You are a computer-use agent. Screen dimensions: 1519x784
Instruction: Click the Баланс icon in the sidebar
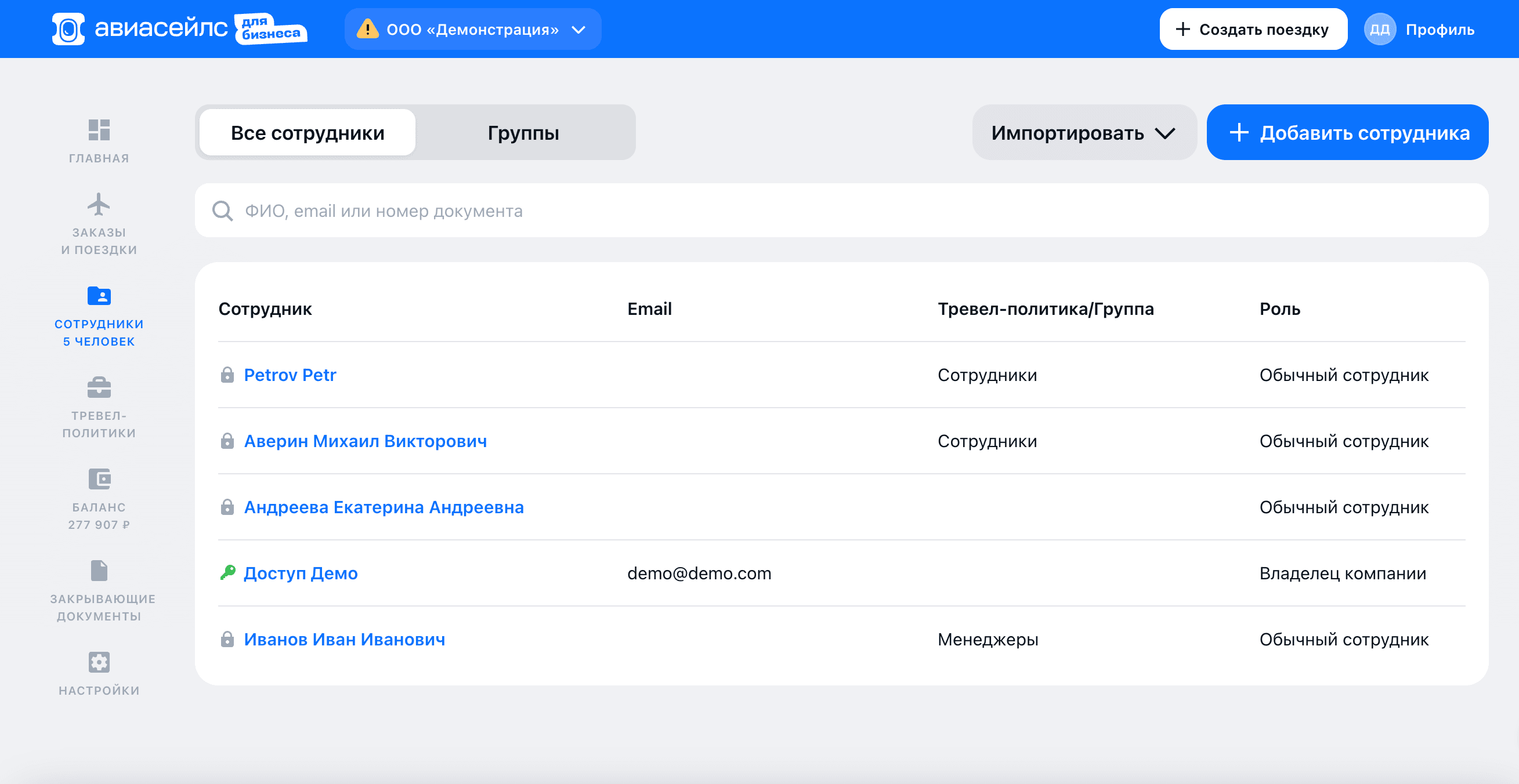coord(99,478)
